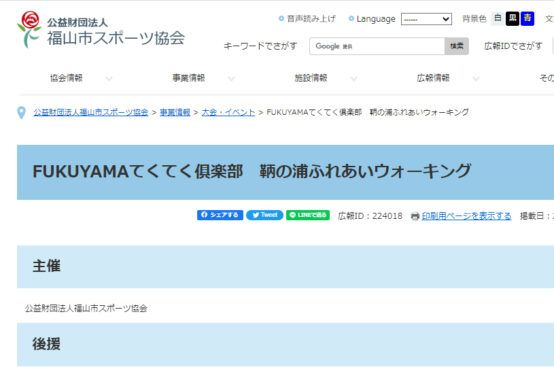
Task: Expand the 事業情報 chevron arrow
Action: click(231, 78)
